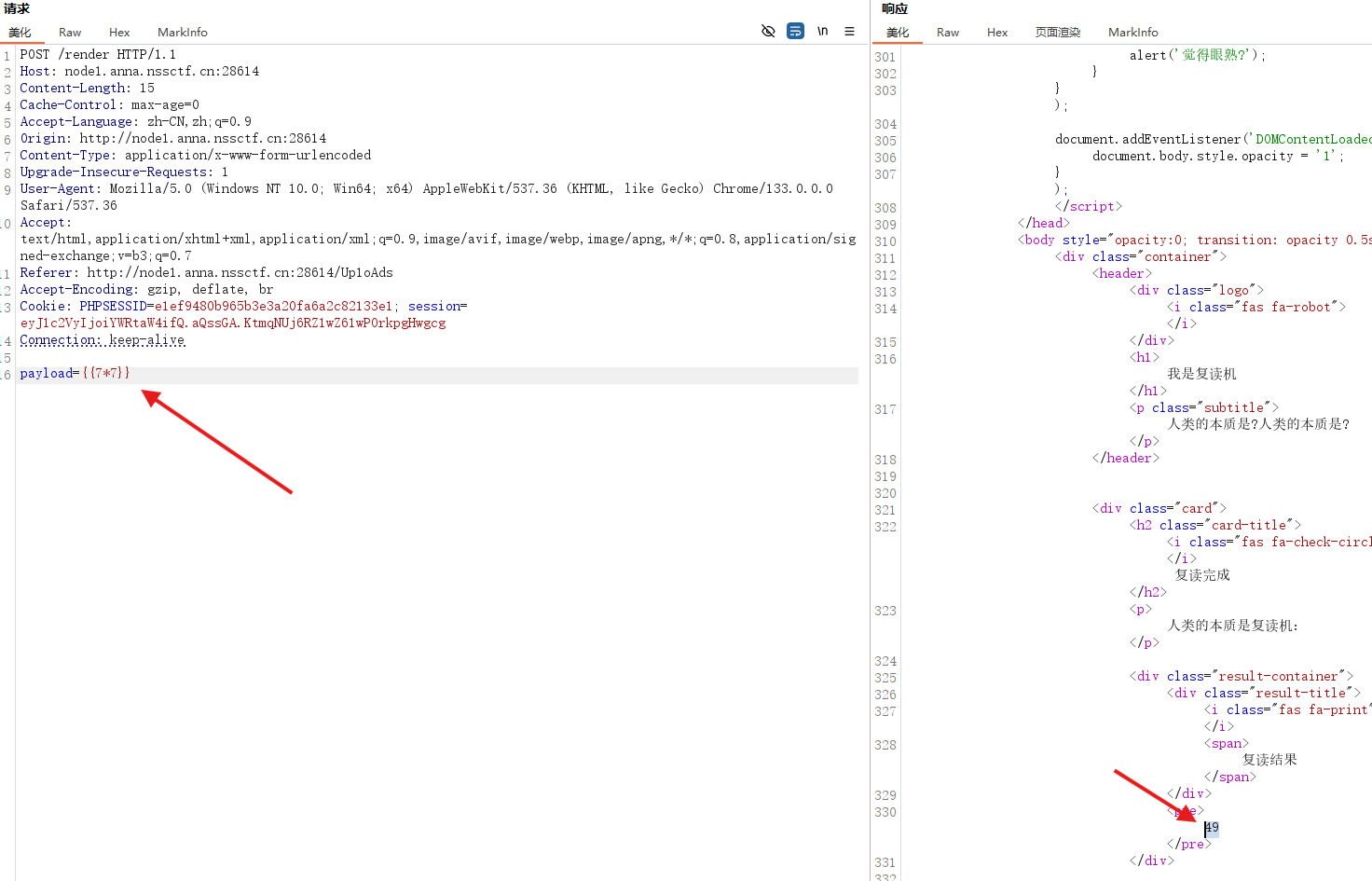1372x881 pixels.
Task: Open the response 页面渲染 tab
Action: (x=1058, y=32)
